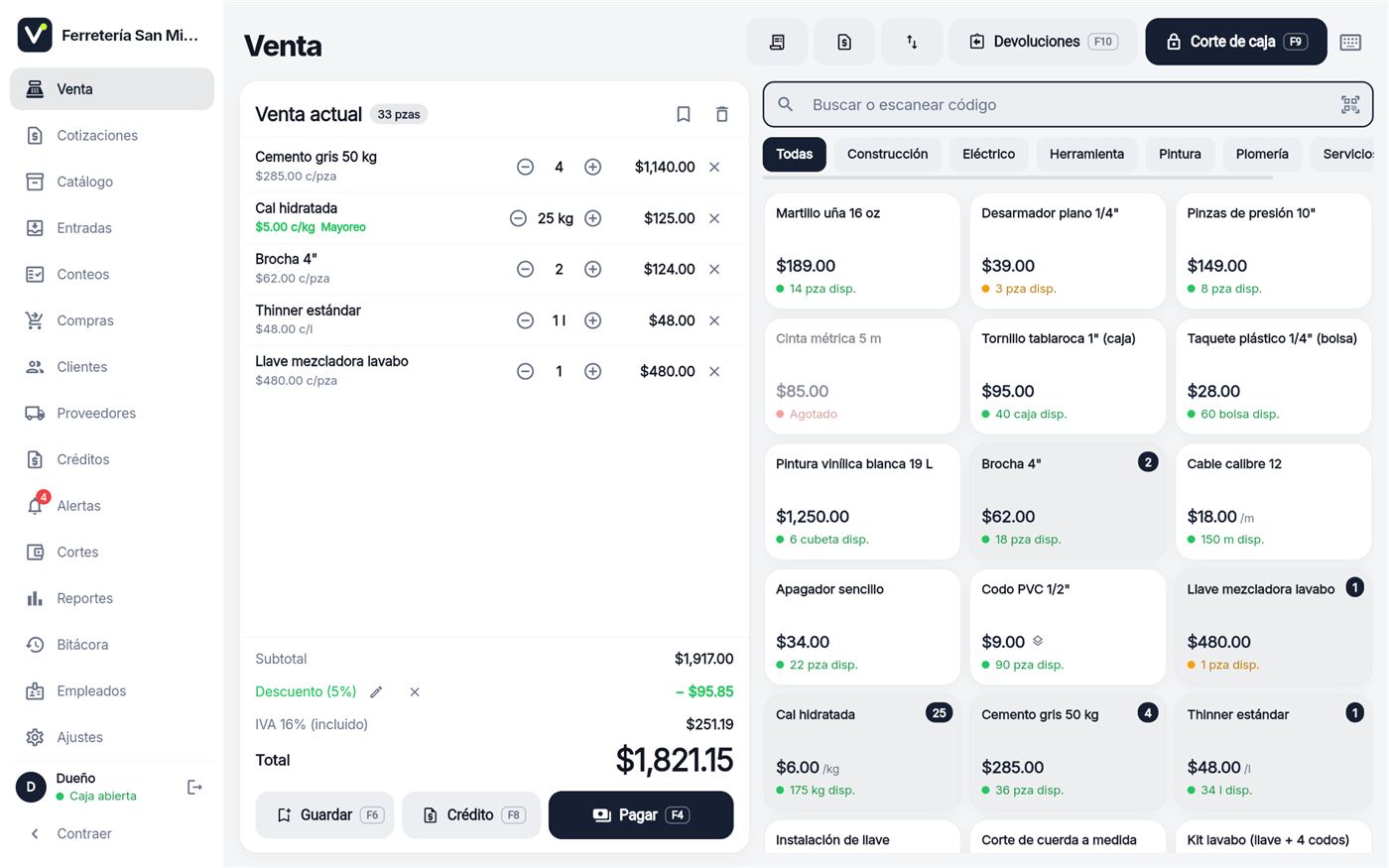Image resolution: width=1389 pixels, height=868 pixels.
Task: Increase Cal hidratada quantity
Action: pyautogui.click(x=592, y=218)
